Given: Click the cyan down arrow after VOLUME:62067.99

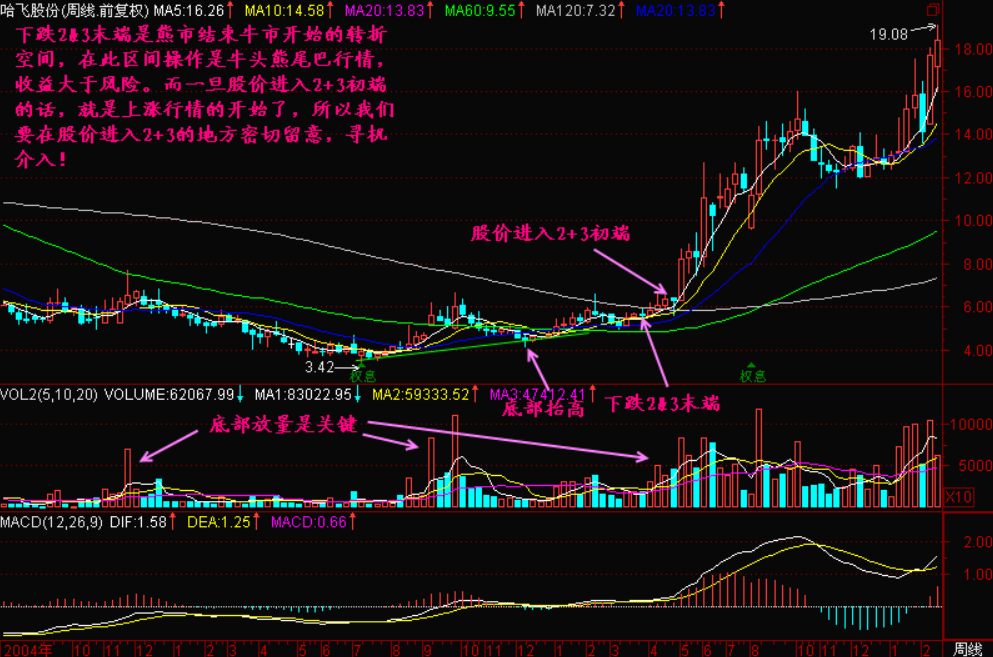Looking at the screenshot, I should pyautogui.click(x=240, y=395).
